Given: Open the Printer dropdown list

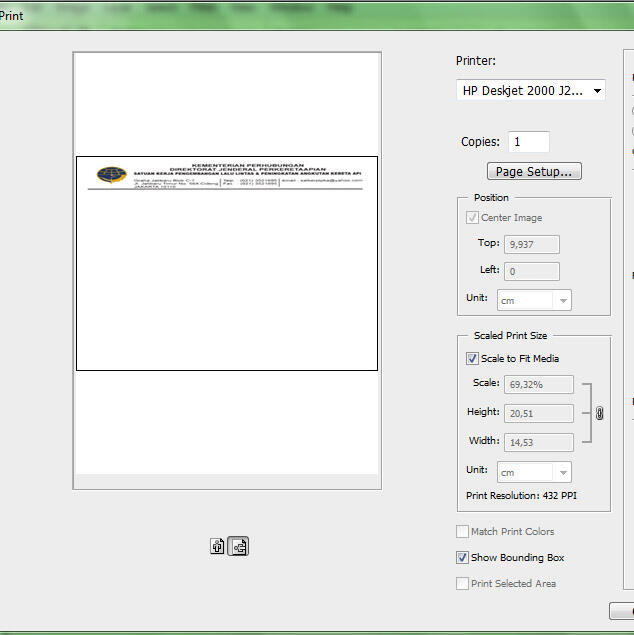Looking at the screenshot, I should point(531,90).
